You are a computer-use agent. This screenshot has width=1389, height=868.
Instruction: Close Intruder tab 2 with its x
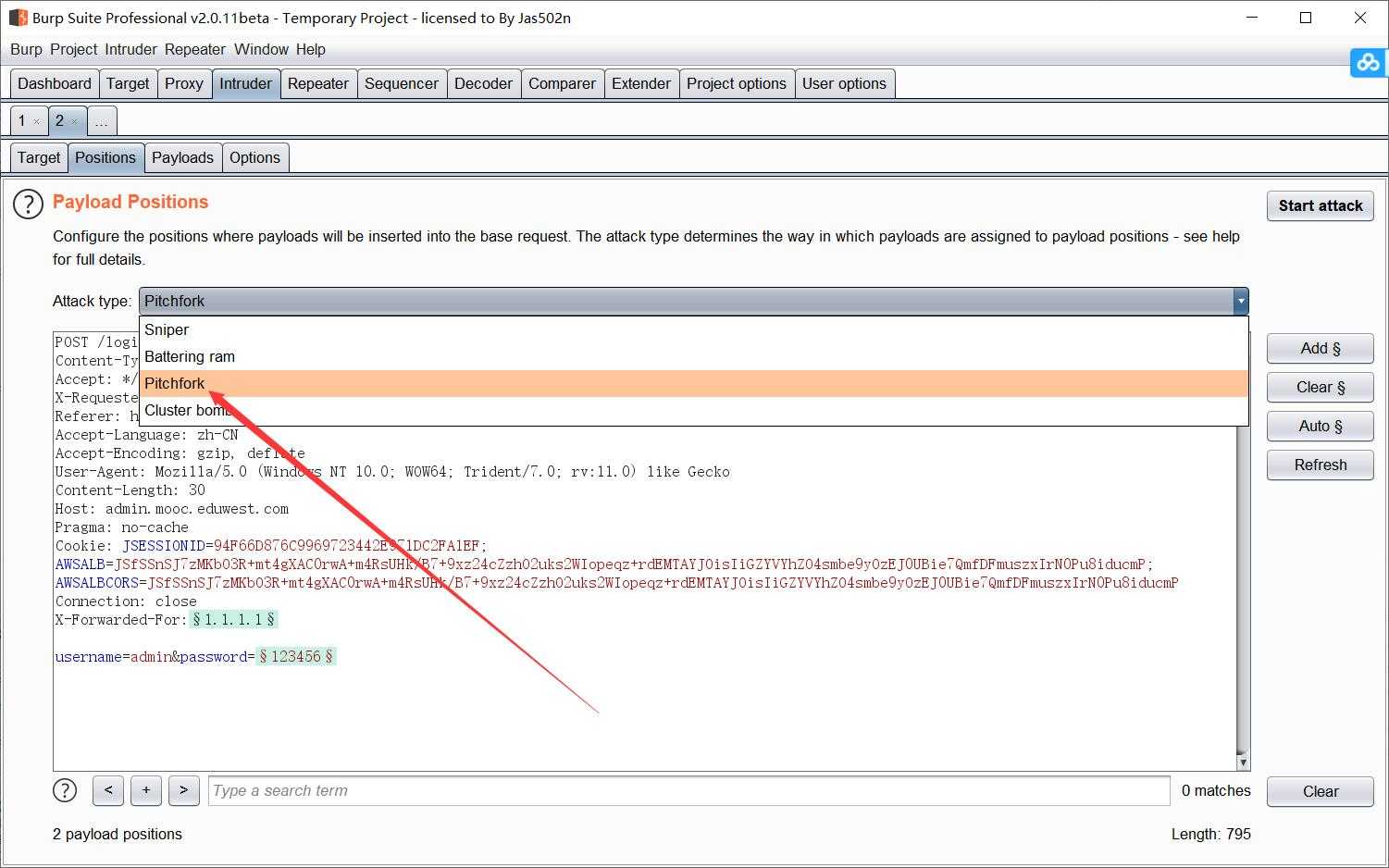tap(74, 121)
